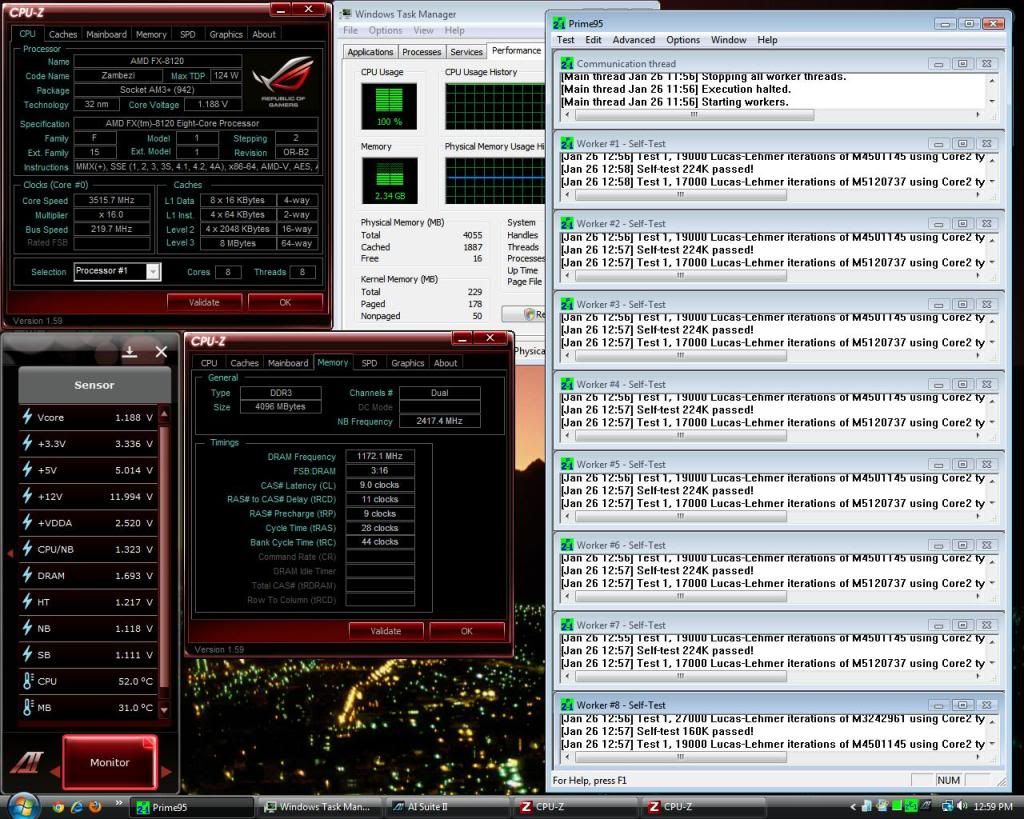Switch to the Mainboard tab in top CPU-Z

106,34
